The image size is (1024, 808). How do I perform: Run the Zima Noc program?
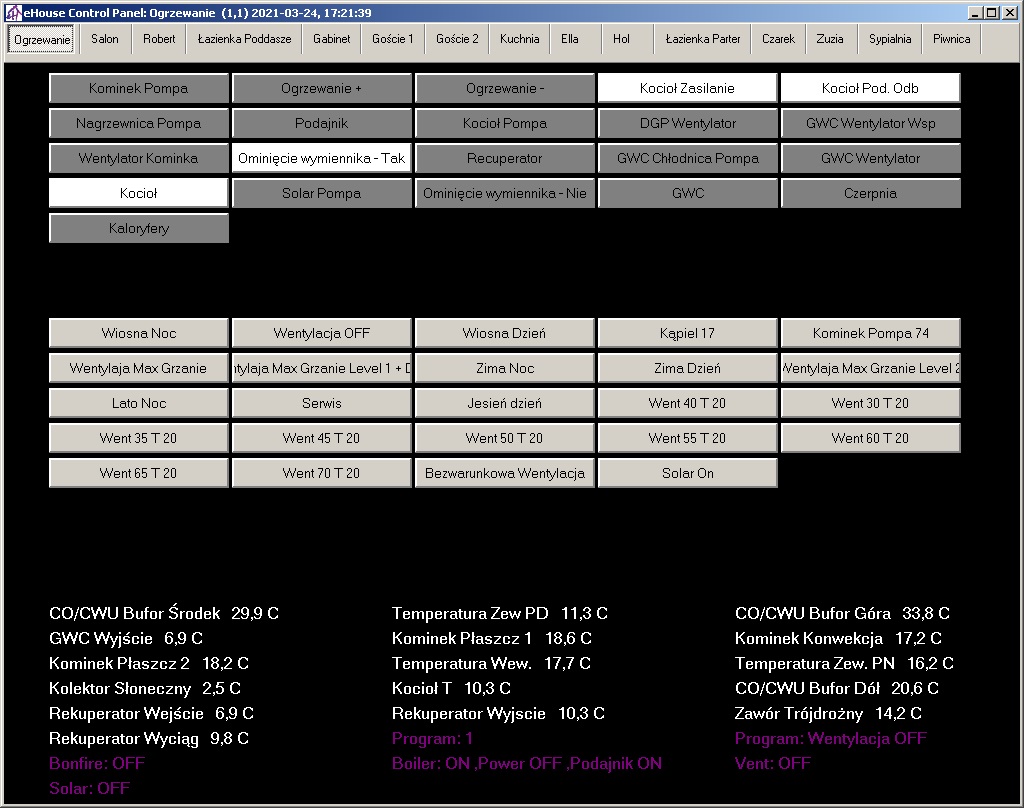[x=504, y=368]
